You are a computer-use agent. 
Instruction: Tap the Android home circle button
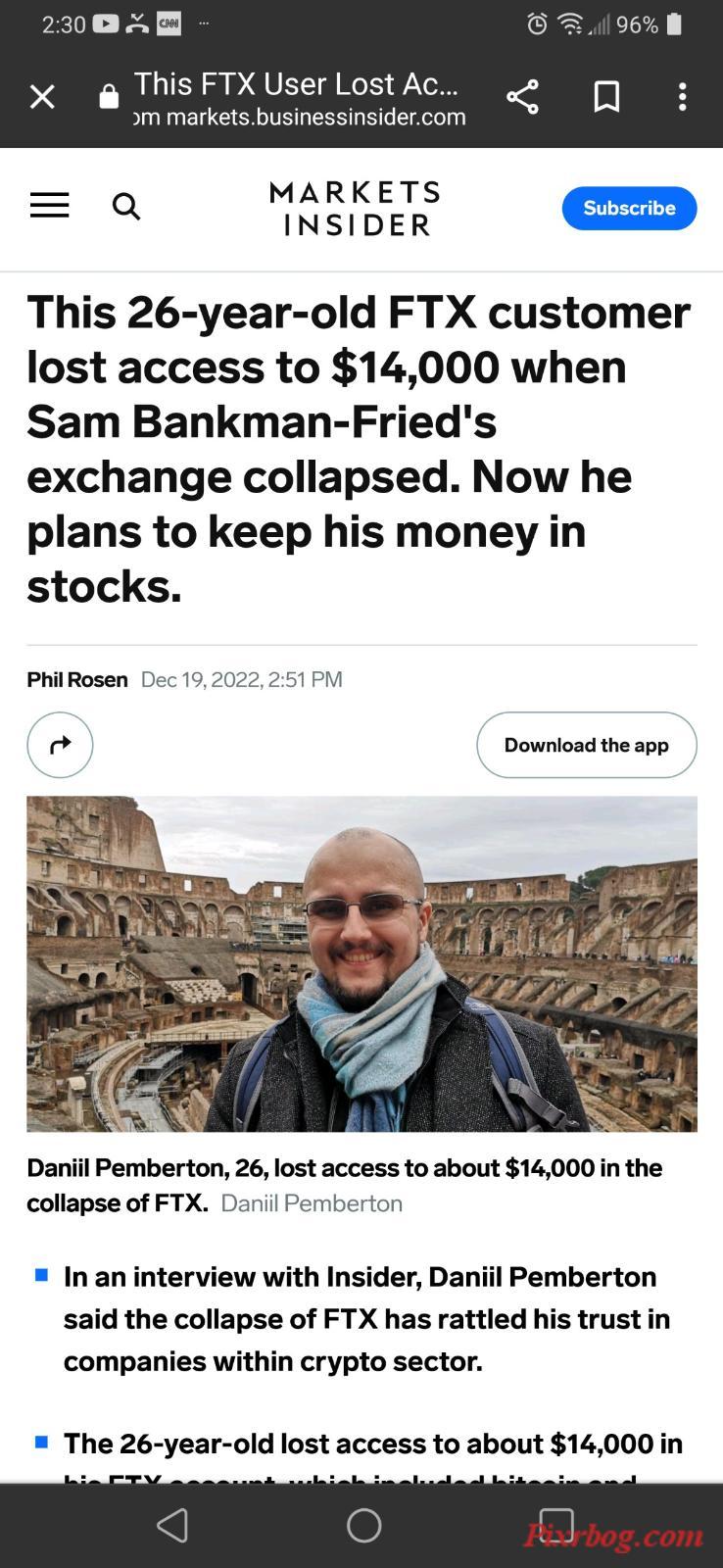(x=363, y=1525)
